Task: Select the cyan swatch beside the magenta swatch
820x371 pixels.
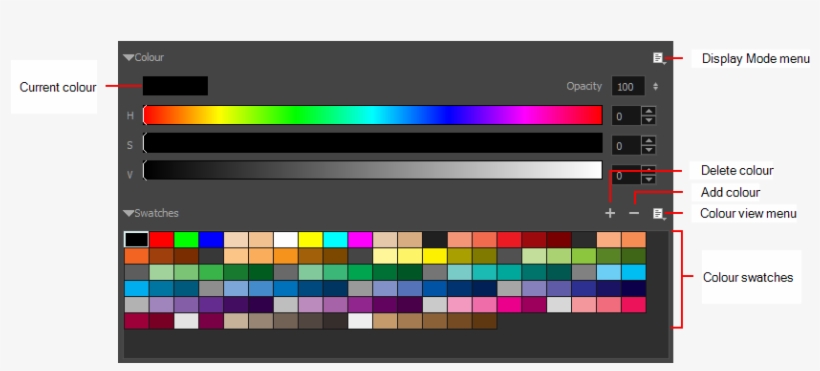Action: 335,240
